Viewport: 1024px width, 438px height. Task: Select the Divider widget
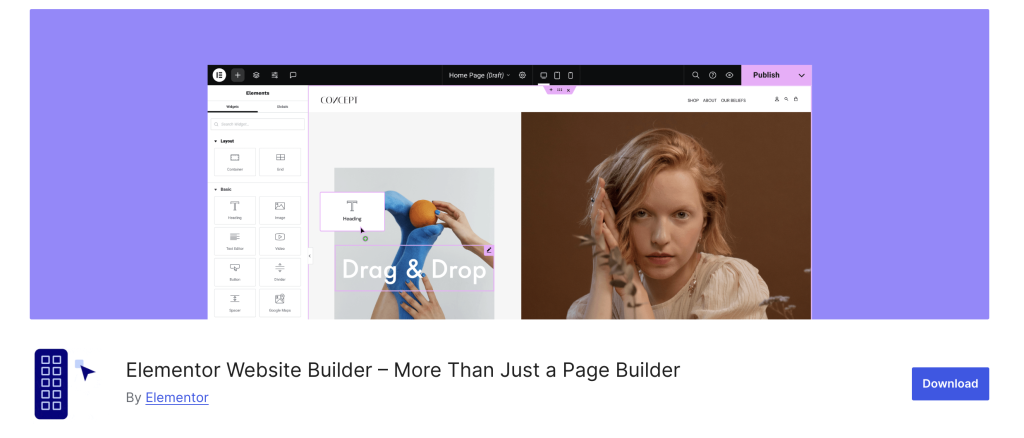pyautogui.click(x=280, y=272)
